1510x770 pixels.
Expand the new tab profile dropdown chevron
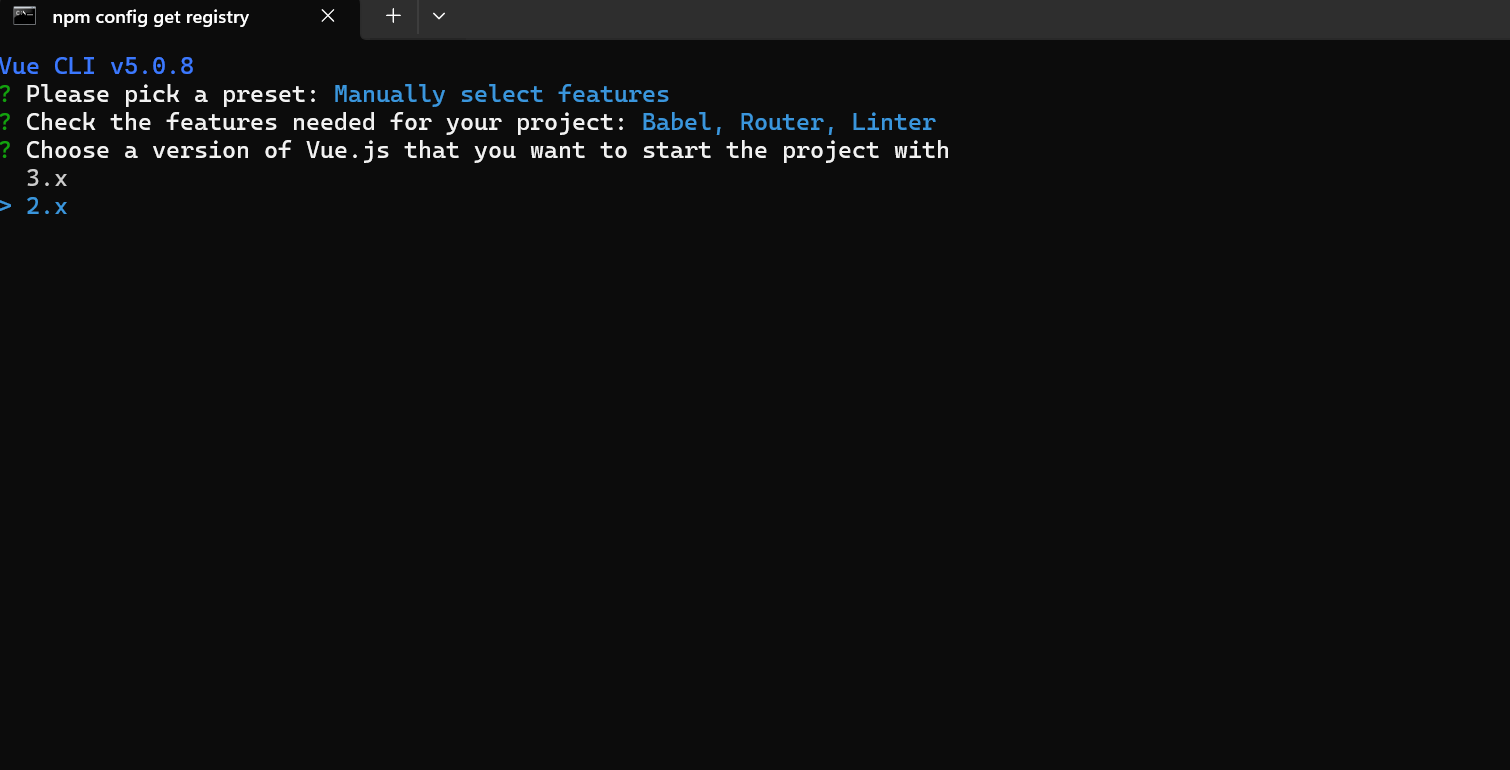click(438, 16)
